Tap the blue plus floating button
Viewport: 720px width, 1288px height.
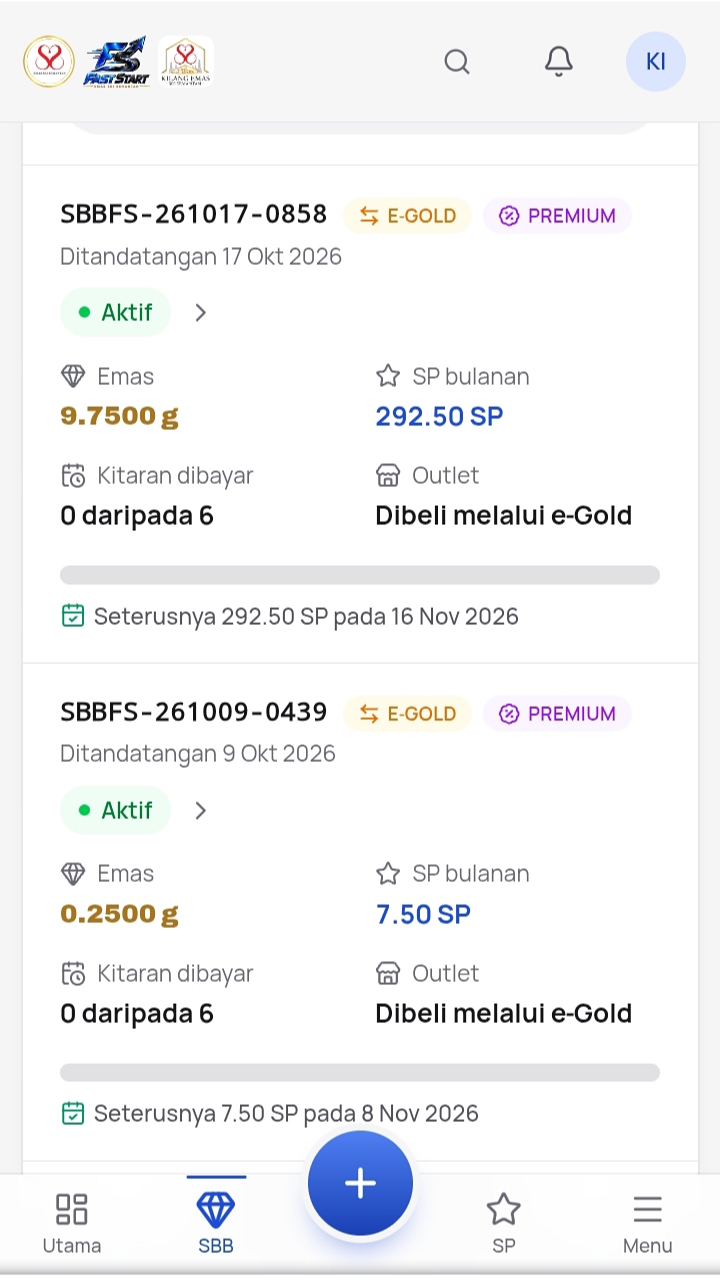point(360,1183)
